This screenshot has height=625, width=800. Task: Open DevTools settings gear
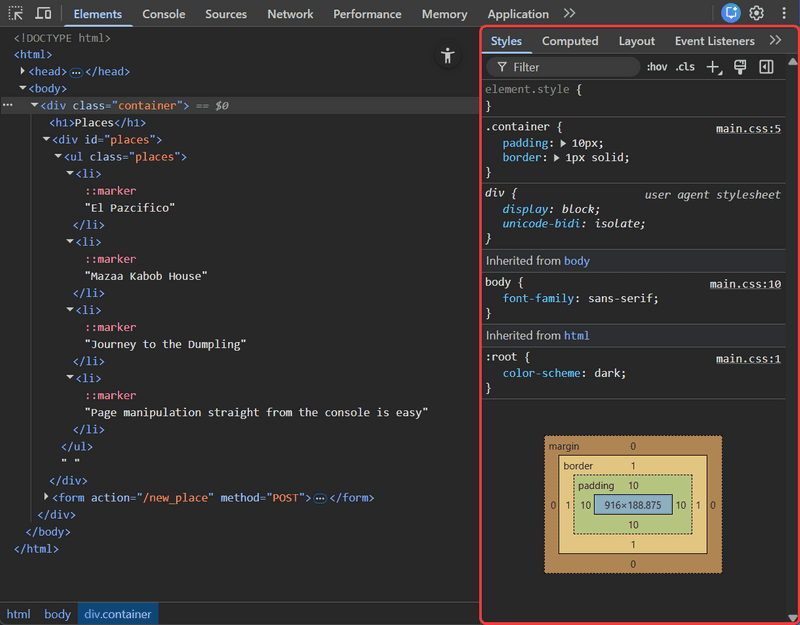pyautogui.click(x=758, y=13)
